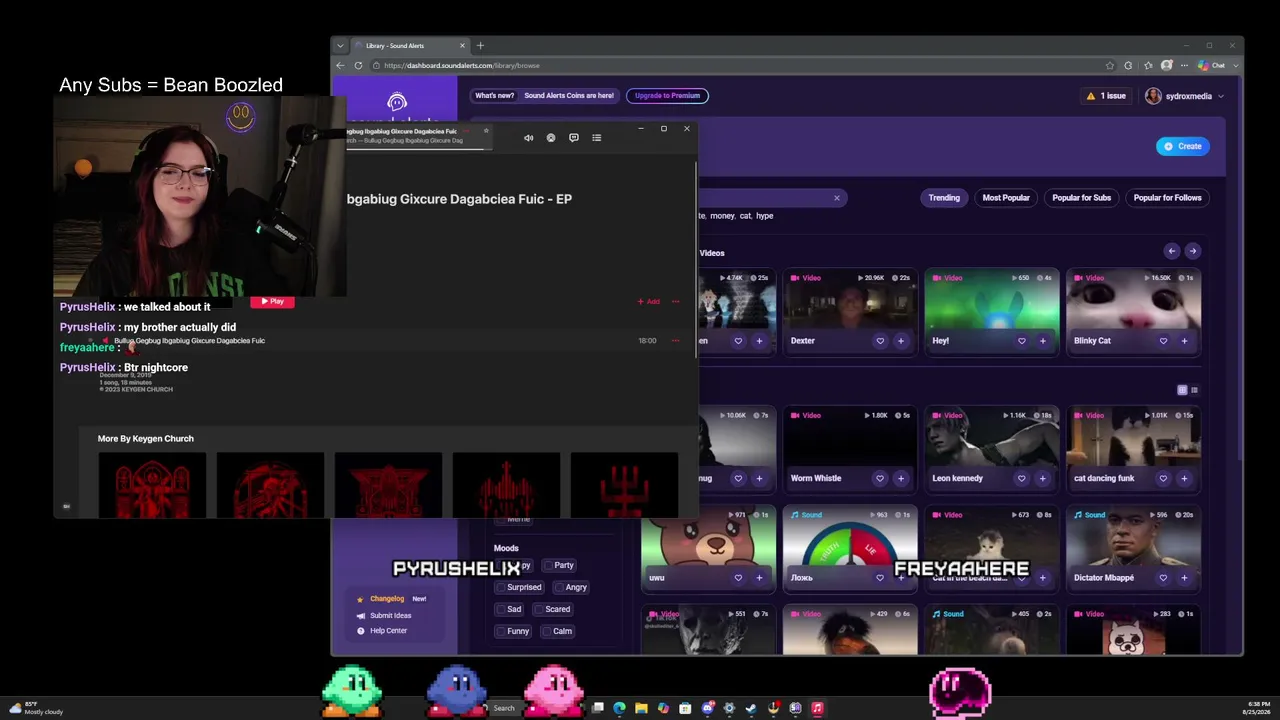The width and height of the screenshot is (1280, 720).
Task: Open the Changelog link in the sidebar
Action: tap(387, 599)
